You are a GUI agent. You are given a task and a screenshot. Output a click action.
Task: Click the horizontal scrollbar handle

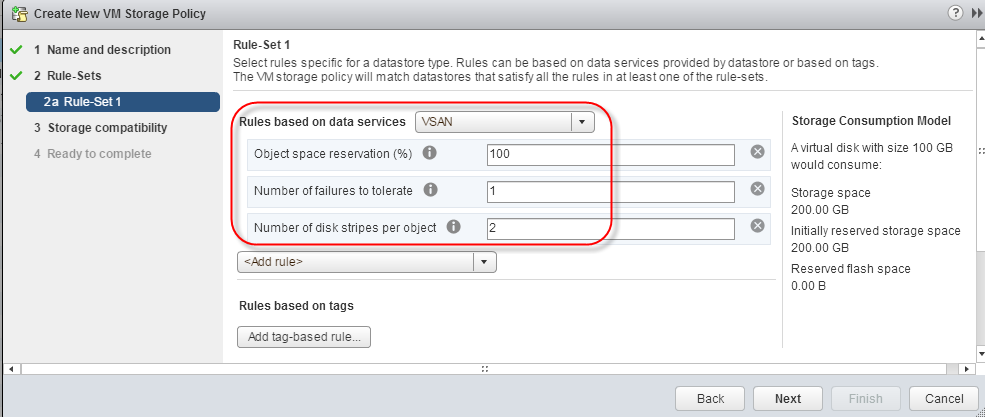click(485, 369)
